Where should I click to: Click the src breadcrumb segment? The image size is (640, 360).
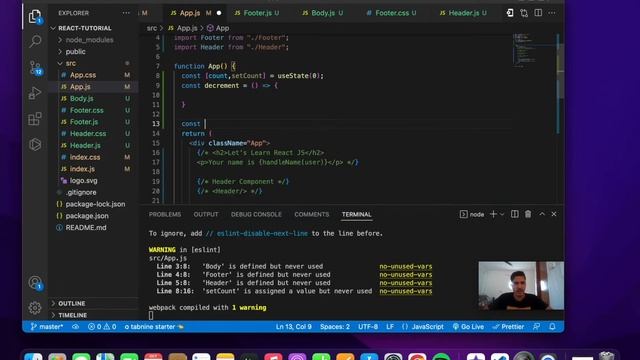(x=151, y=28)
